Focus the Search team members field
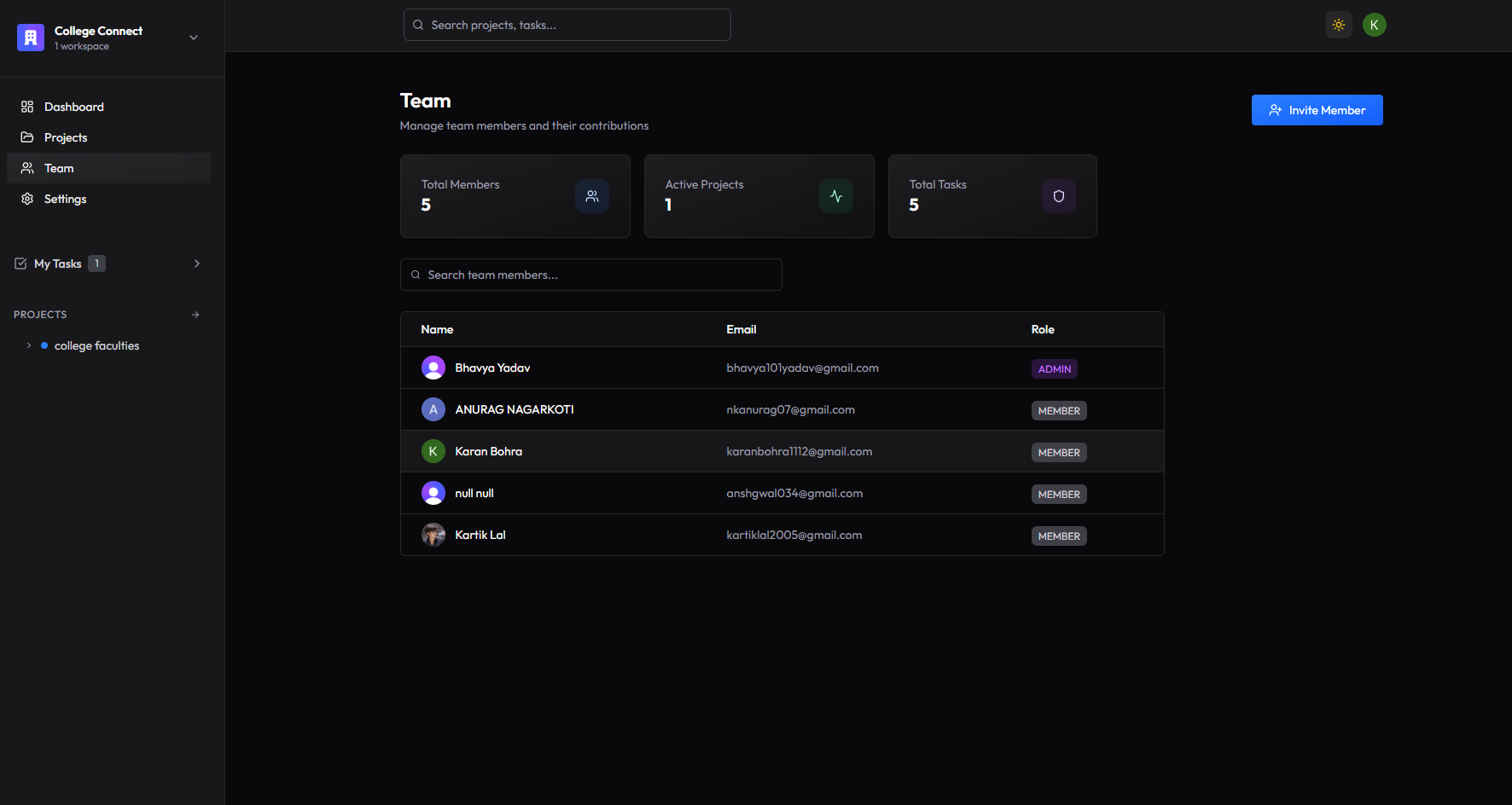This screenshot has height=805, width=1512. 591,275
